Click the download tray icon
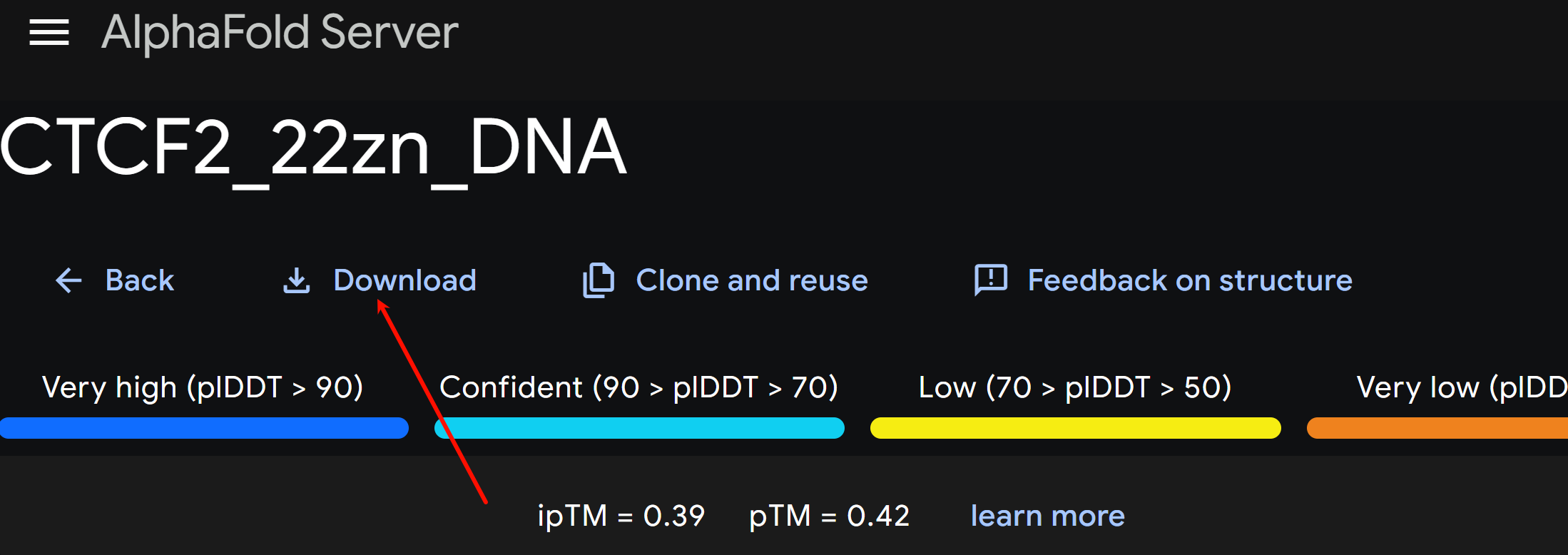The image size is (1568, 555). coord(297,280)
